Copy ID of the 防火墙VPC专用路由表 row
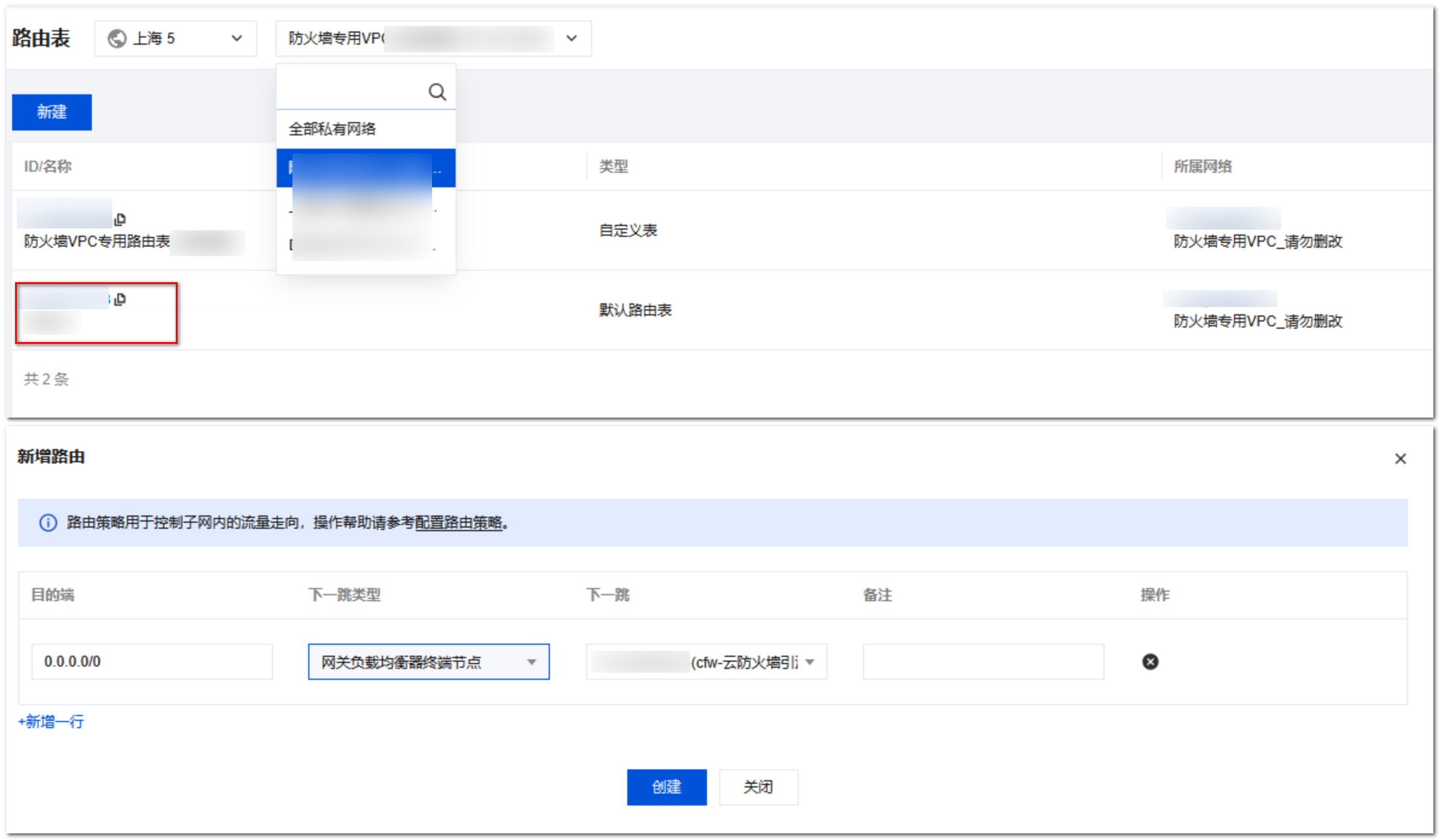1440x840 pixels. [x=120, y=219]
